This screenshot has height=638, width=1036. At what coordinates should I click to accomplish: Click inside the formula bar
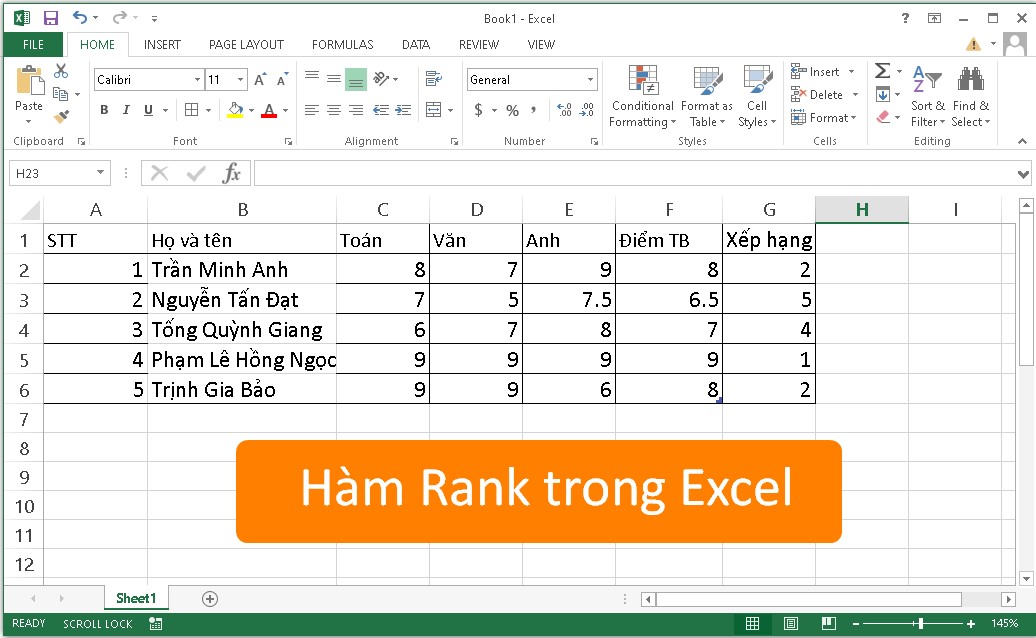tap(635, 174)
